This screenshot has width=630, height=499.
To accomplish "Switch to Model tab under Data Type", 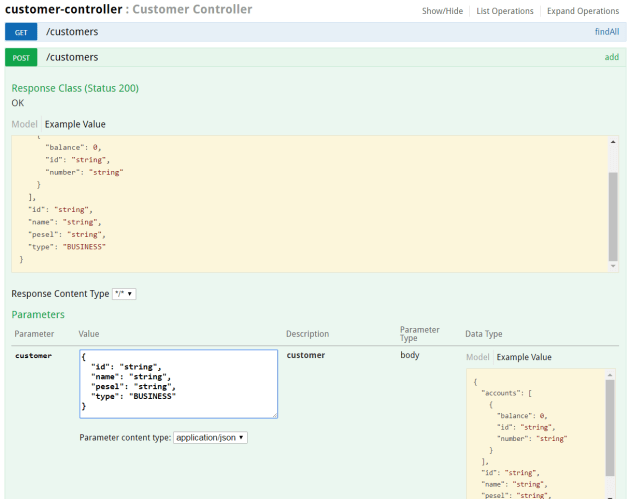I will [478, 357].
